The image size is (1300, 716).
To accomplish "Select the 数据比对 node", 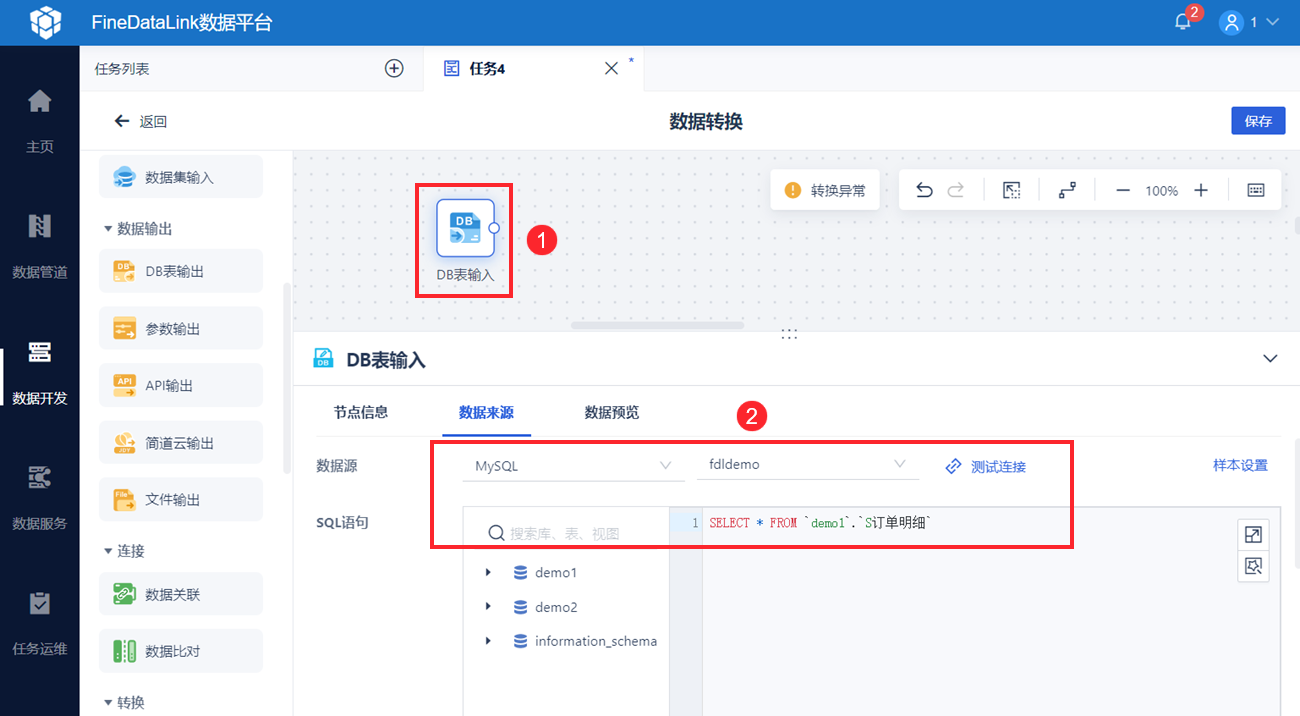I will (181, 651).
